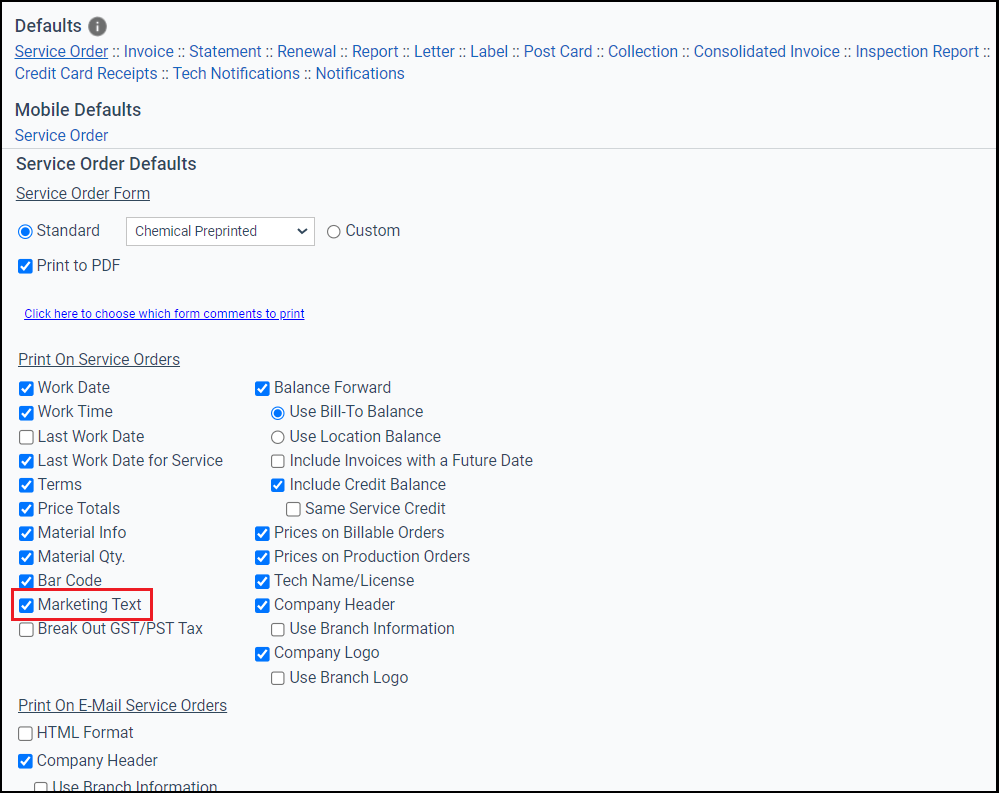Screen dimensions: 999x793
Task: Open the Consolidated Invoice link
Action: 766,52
